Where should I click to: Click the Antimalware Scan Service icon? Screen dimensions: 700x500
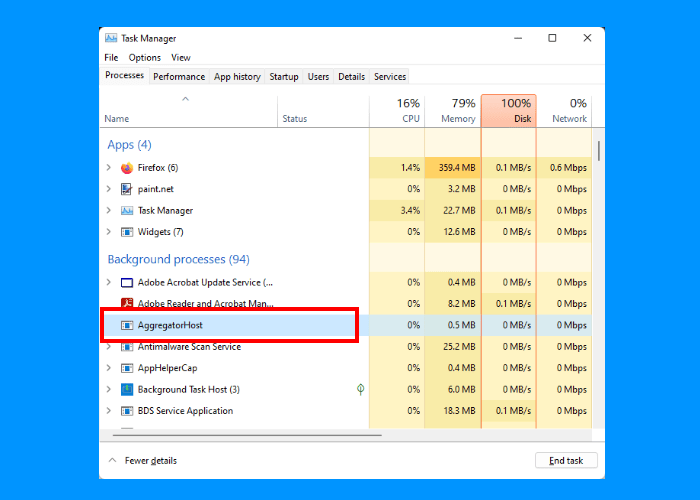pyautogui.click(x=127, y=347)
